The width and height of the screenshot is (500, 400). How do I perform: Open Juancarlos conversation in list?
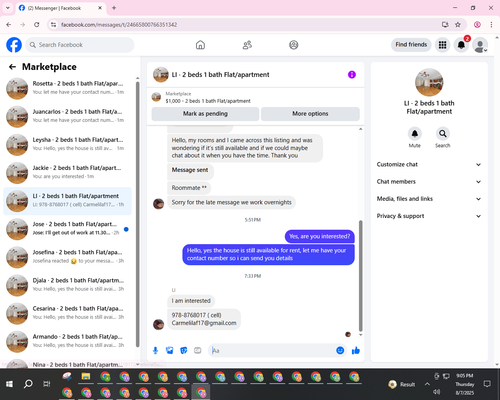[68, 117]
